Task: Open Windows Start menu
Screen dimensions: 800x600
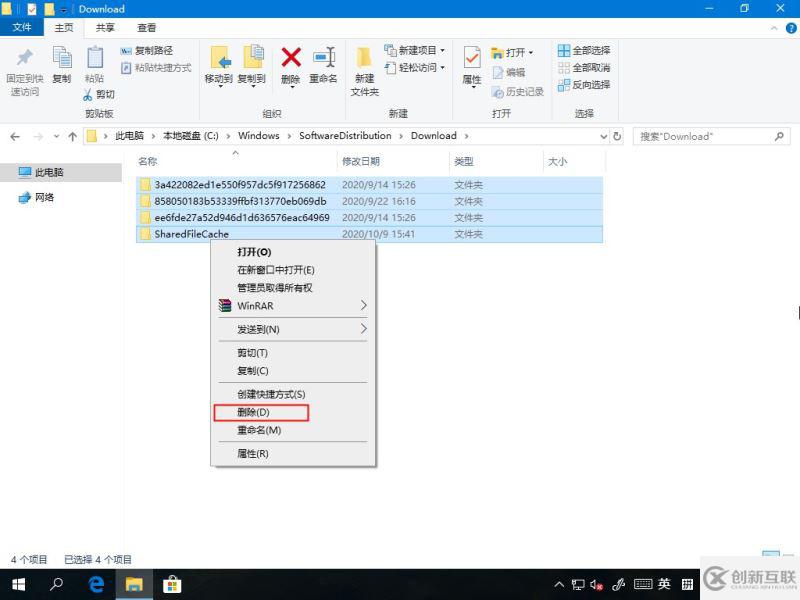Action: click(19, 584)
